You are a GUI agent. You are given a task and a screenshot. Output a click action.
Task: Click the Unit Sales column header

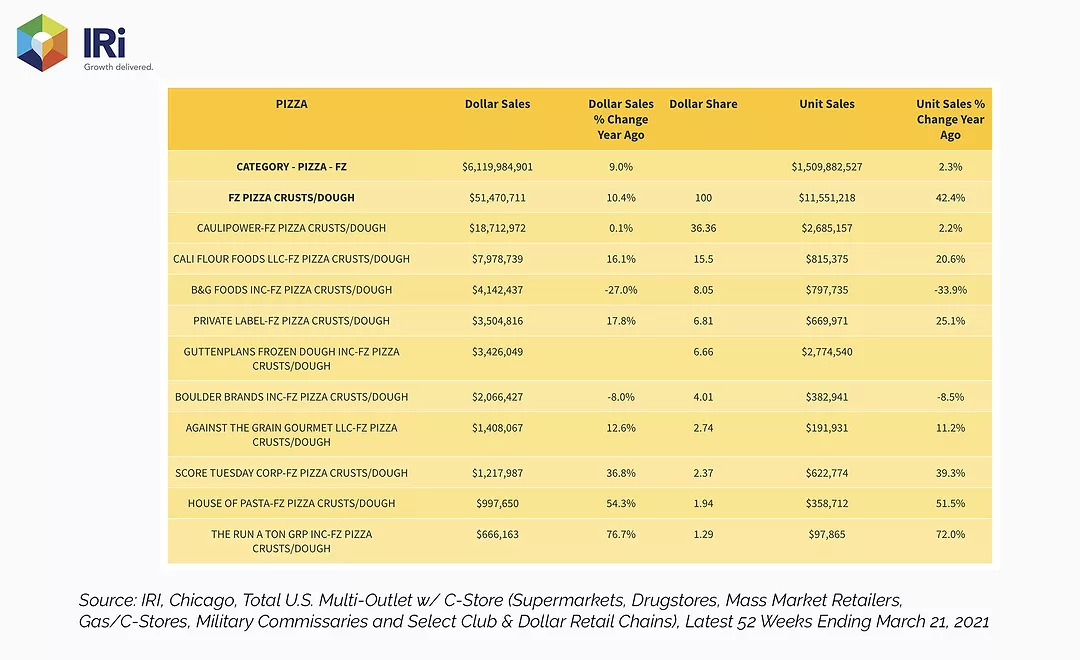click(827, 104)
